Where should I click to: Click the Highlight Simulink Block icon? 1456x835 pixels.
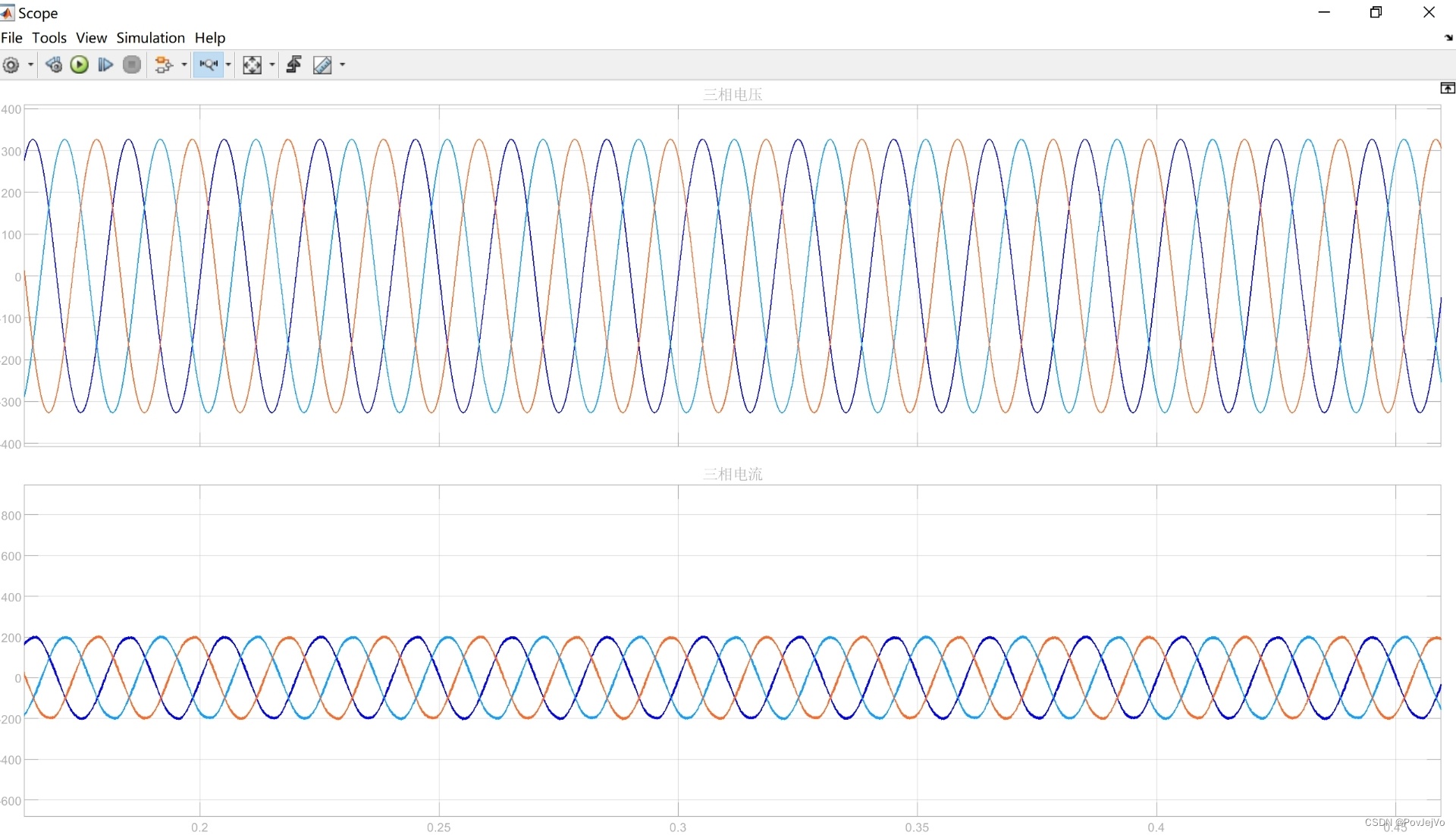click(x=163, y=65)
